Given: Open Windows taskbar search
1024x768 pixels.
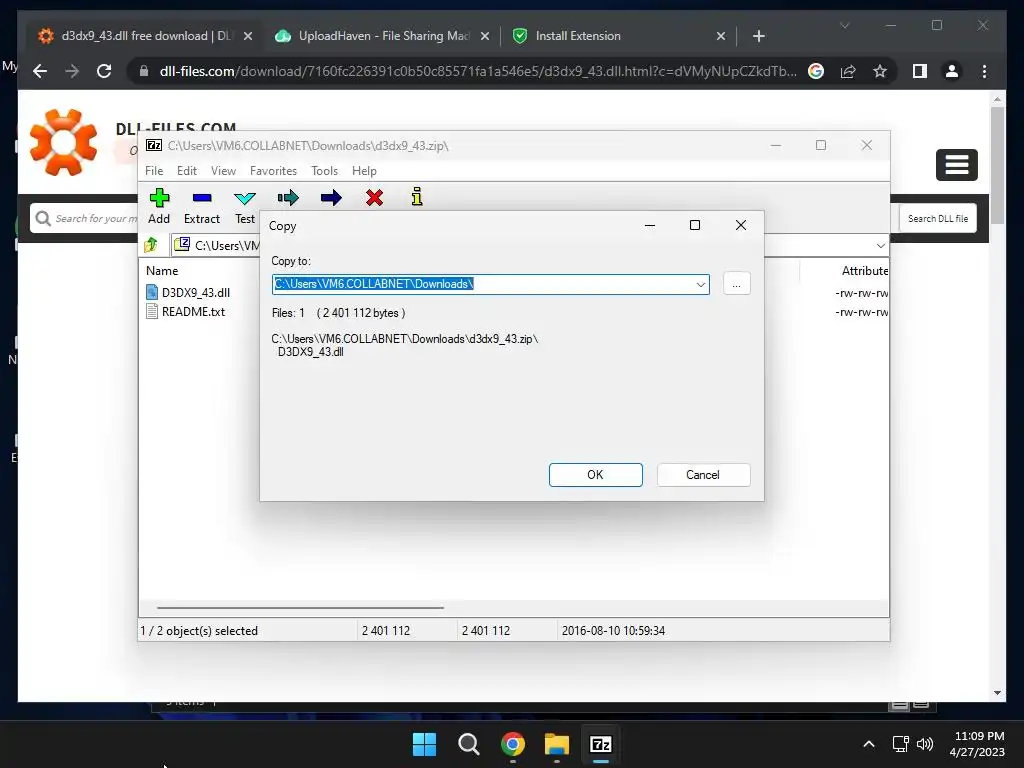Looking at the screenshot, I should coord(468,744).
